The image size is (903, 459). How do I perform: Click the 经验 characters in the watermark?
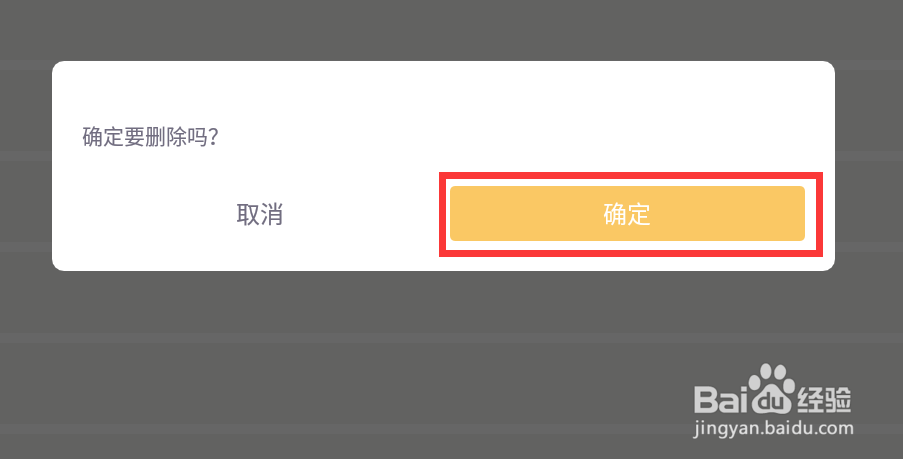click(x=824, y=399)
